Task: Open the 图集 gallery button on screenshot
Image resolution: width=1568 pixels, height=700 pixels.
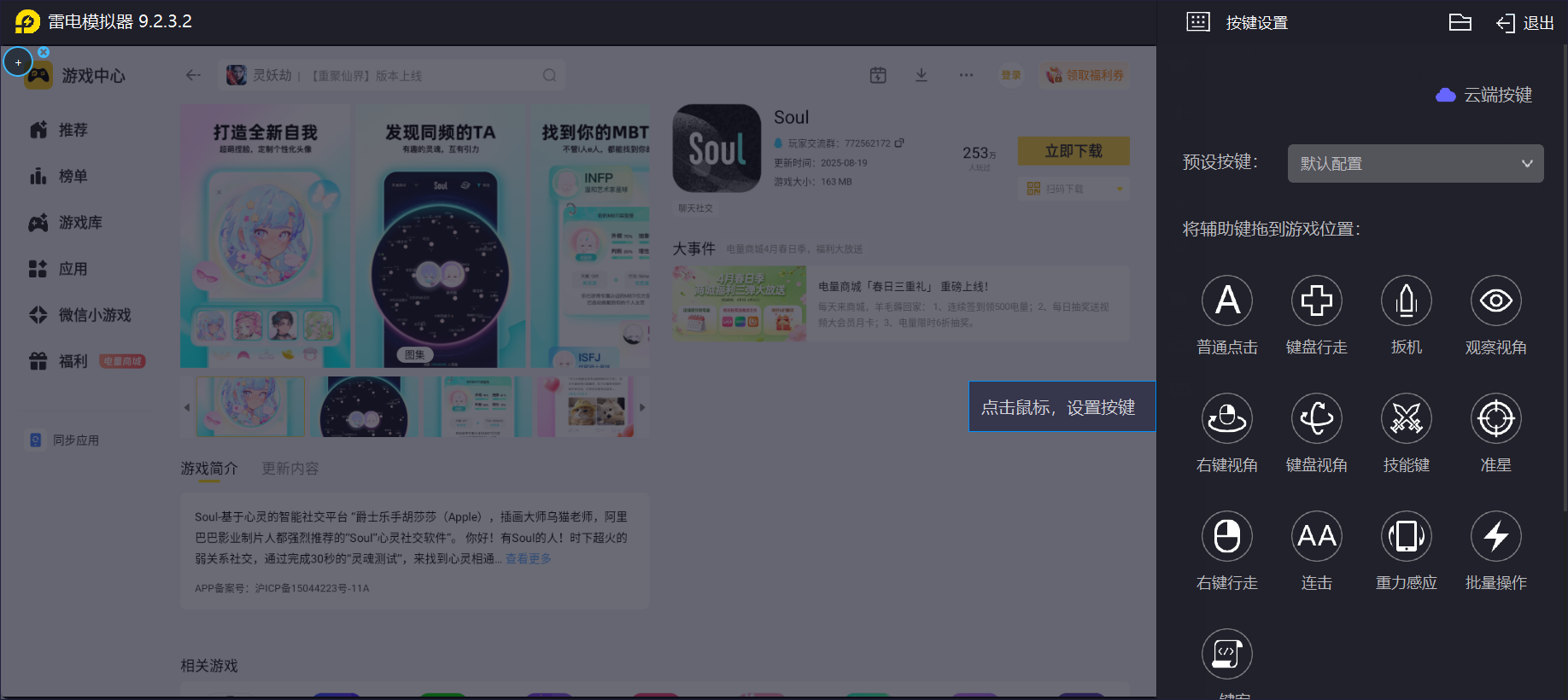Action: 415,355
